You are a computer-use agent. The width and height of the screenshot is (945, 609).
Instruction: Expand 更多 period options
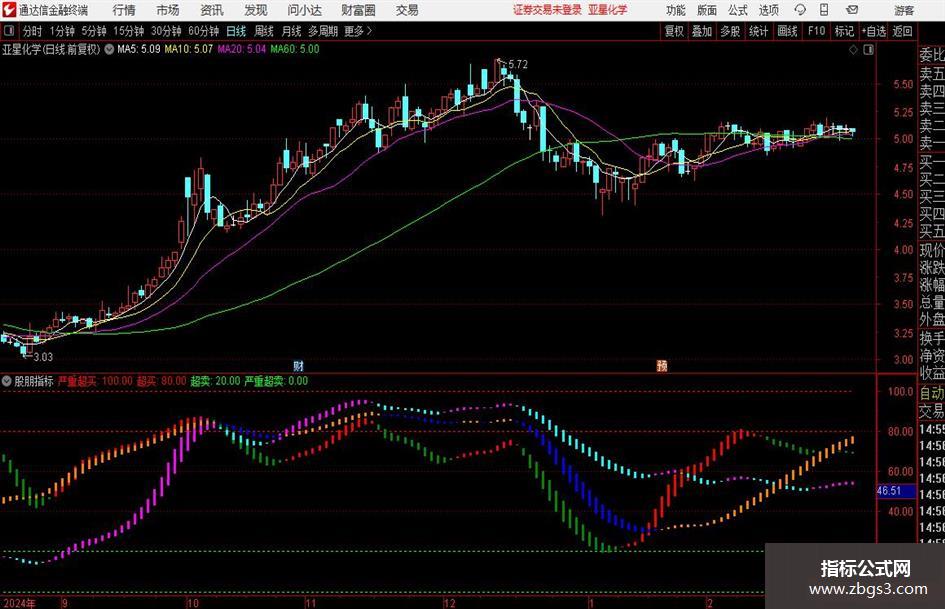tap(358, 31)
